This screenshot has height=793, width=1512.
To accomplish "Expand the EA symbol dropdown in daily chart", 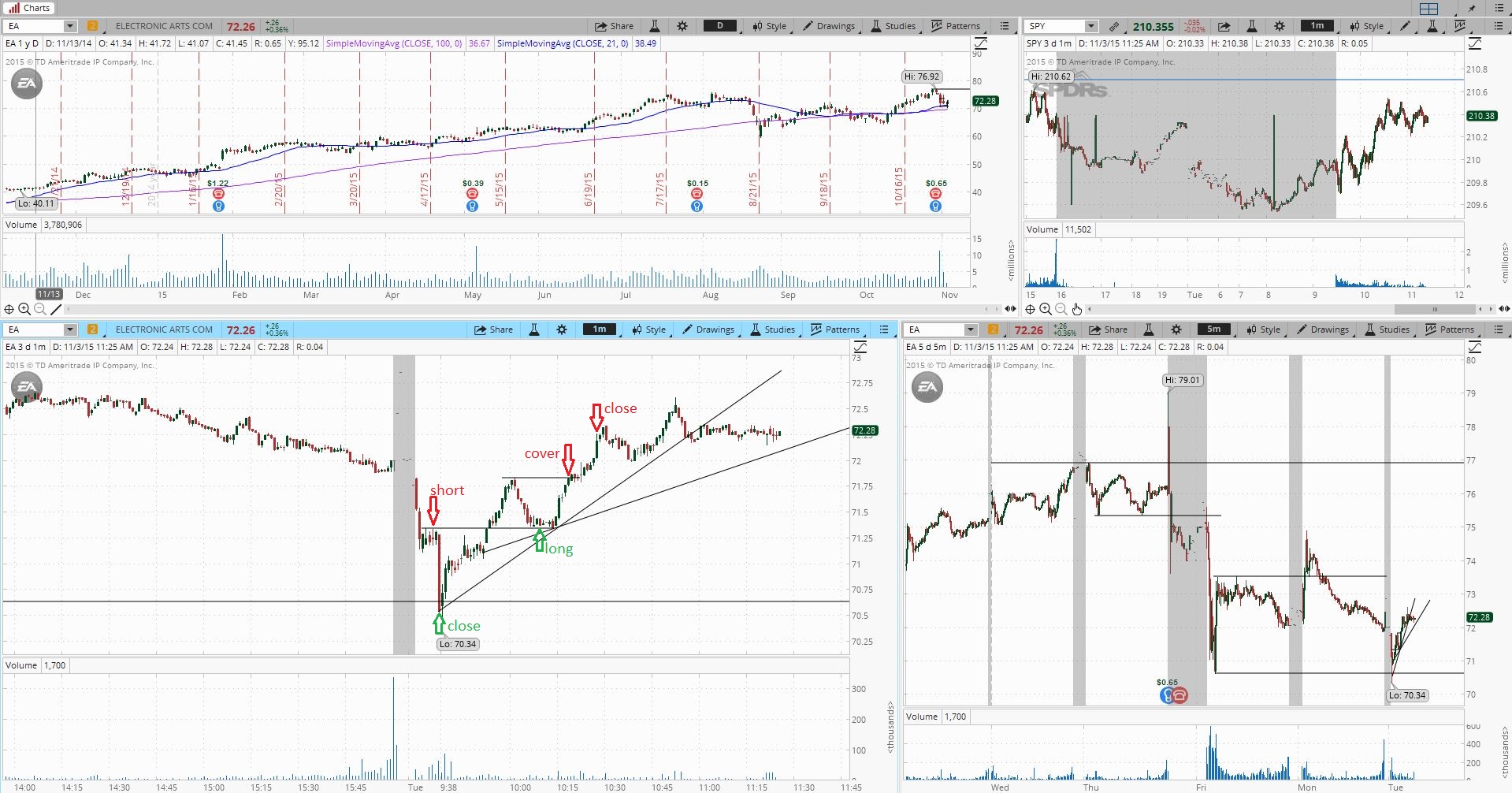I will coord(70,26).
